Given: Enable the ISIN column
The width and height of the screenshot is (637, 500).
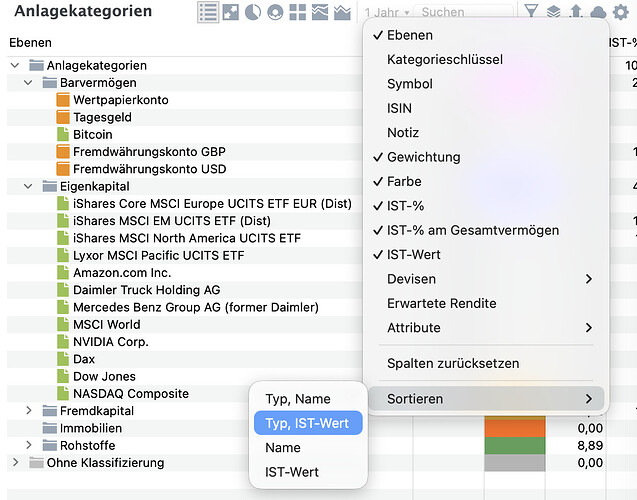Looking at the screenshot, I should (399, 108).
